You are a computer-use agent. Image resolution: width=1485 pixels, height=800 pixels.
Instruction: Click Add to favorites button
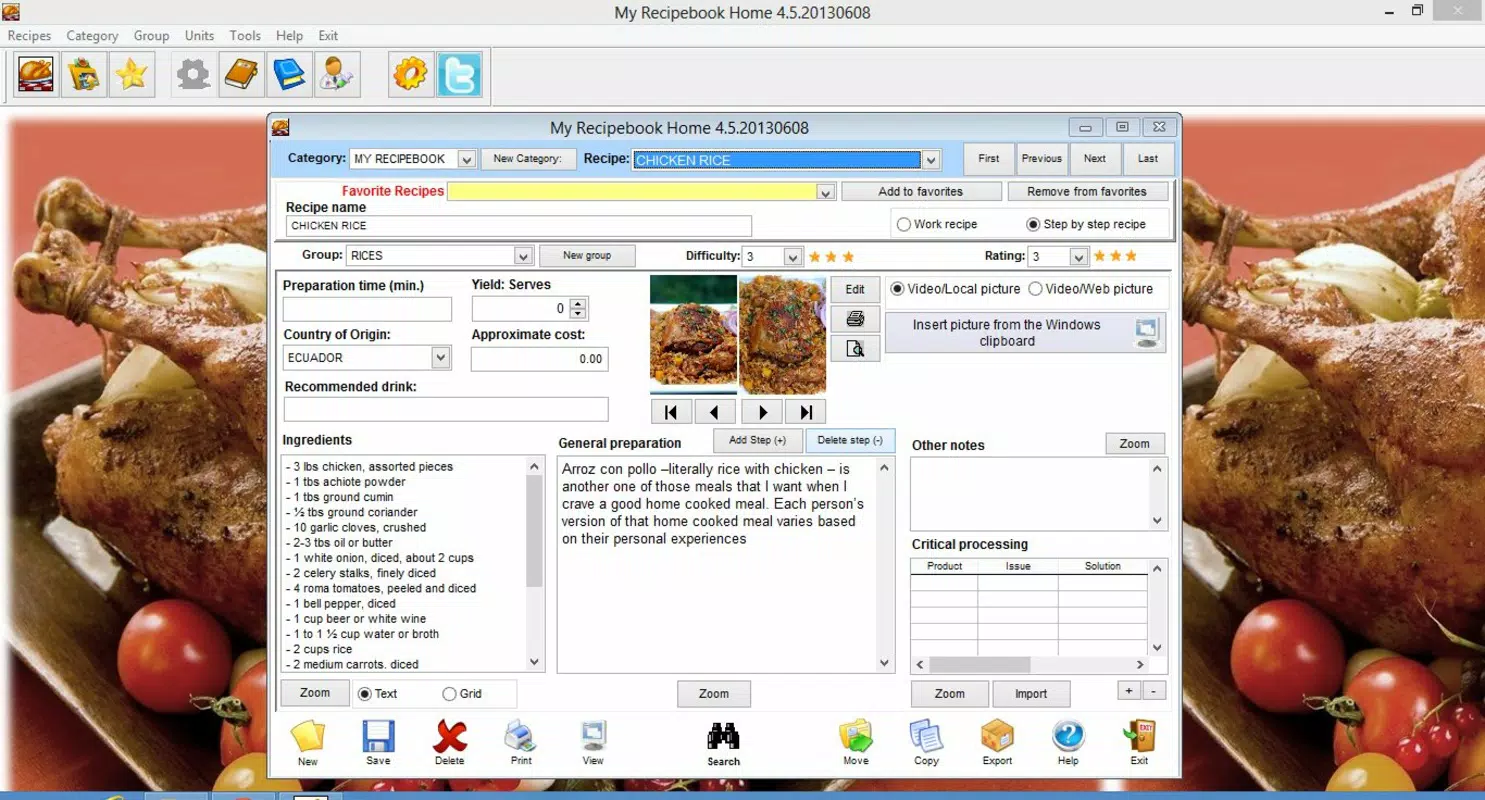point(921,191)
